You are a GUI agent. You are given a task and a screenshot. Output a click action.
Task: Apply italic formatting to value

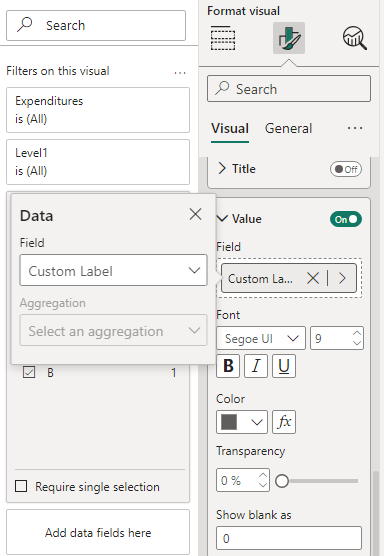[256, 366]
